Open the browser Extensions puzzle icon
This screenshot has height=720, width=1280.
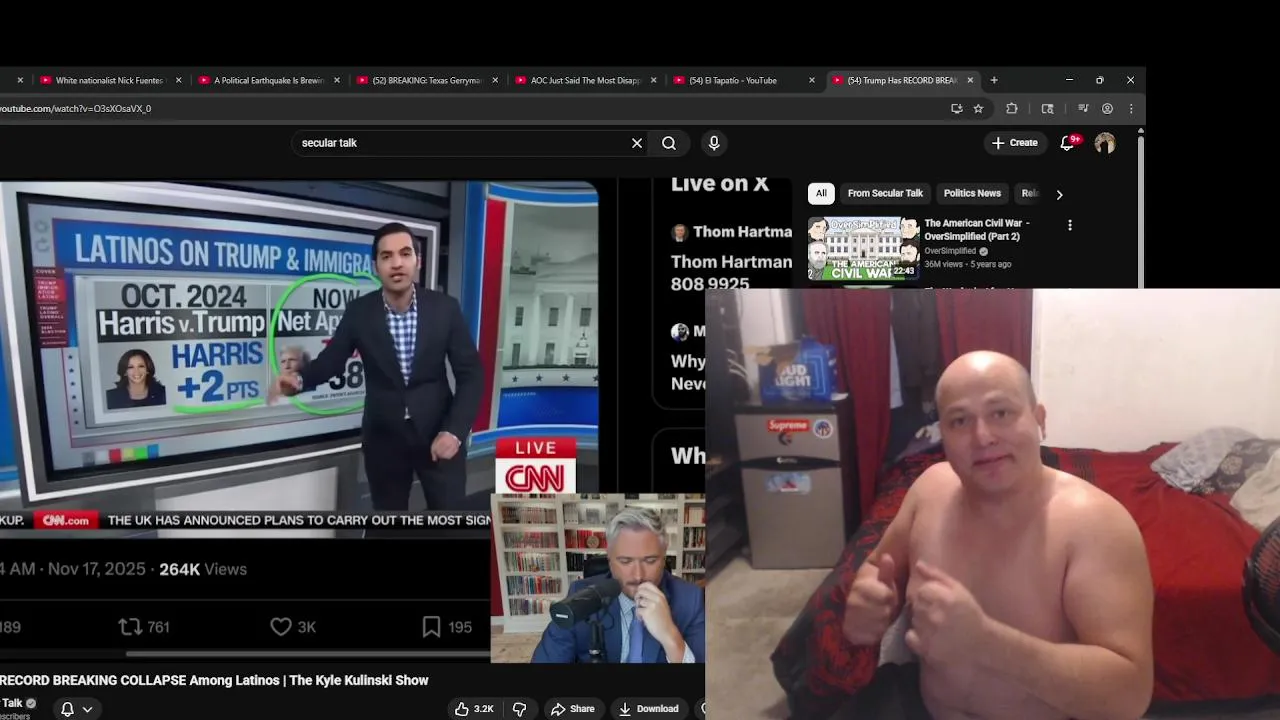click(1012, 108)
